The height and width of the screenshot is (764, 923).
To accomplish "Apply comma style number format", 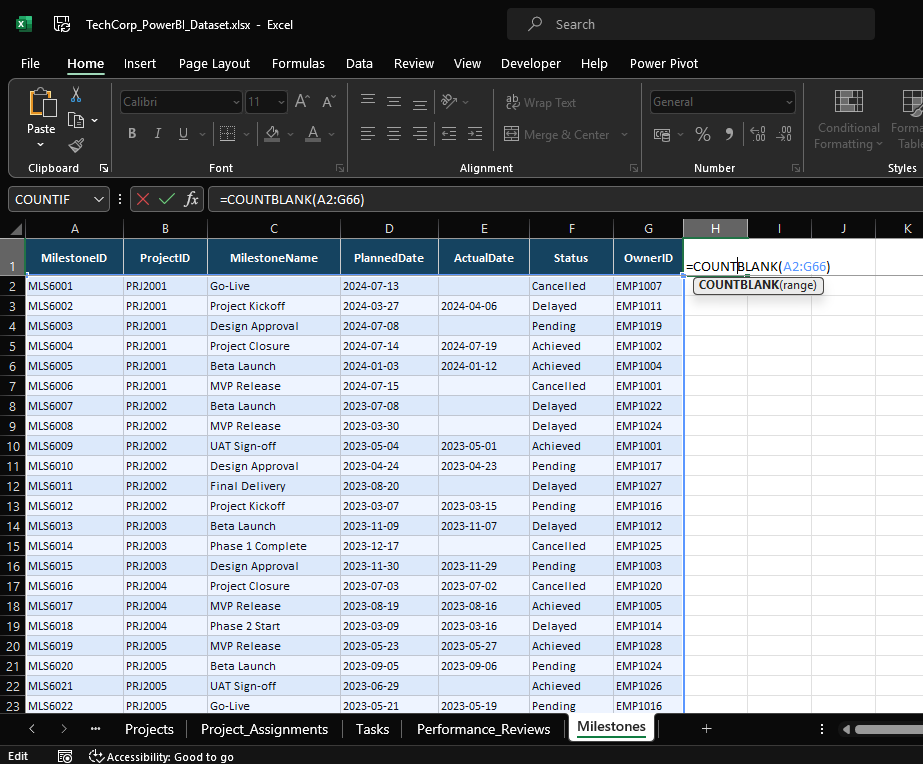I will click(x=729, y=134).
